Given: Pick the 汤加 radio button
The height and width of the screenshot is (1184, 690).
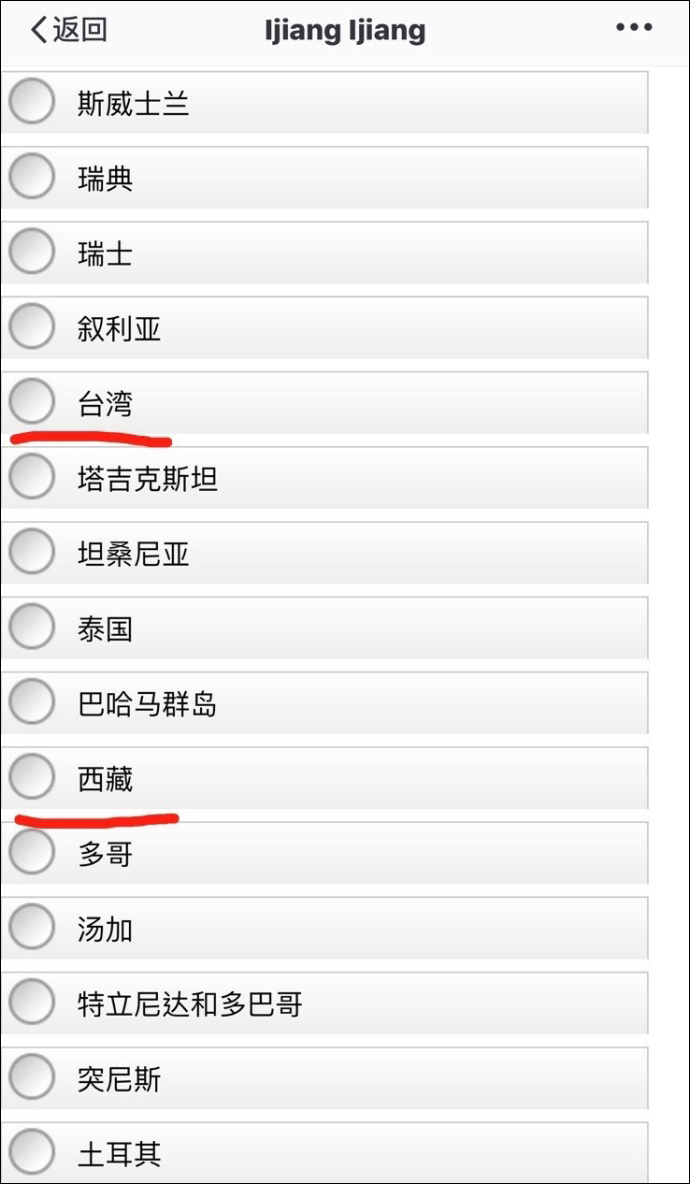Looking at the screenshot, I should [32, 927].
